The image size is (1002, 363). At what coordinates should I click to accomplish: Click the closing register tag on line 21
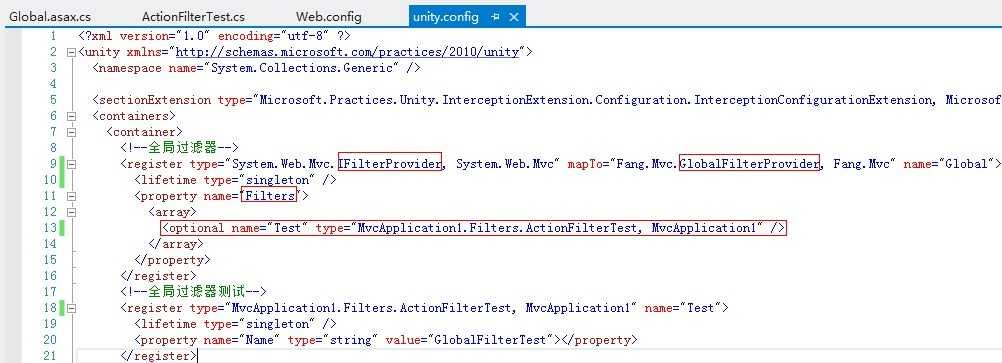coord(158,356)
